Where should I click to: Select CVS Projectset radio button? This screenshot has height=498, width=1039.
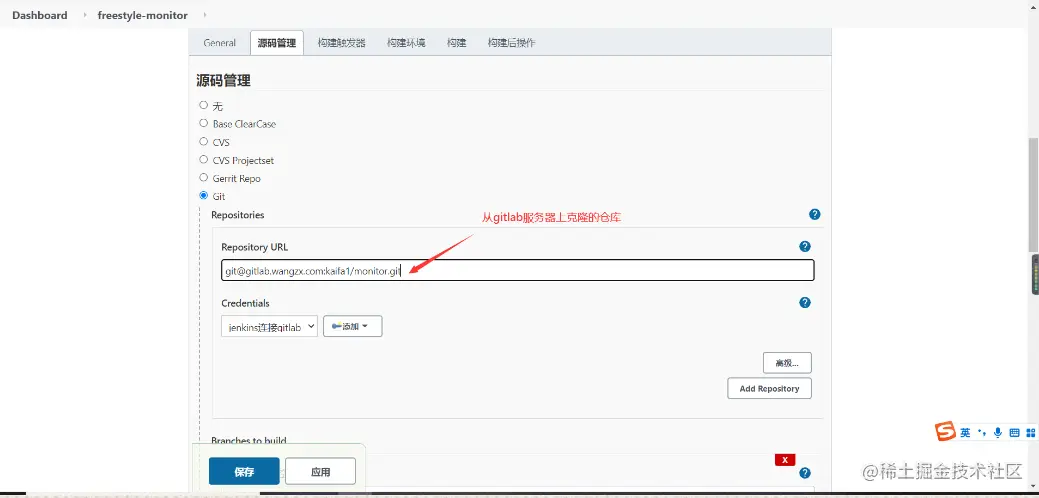point(203,159)
